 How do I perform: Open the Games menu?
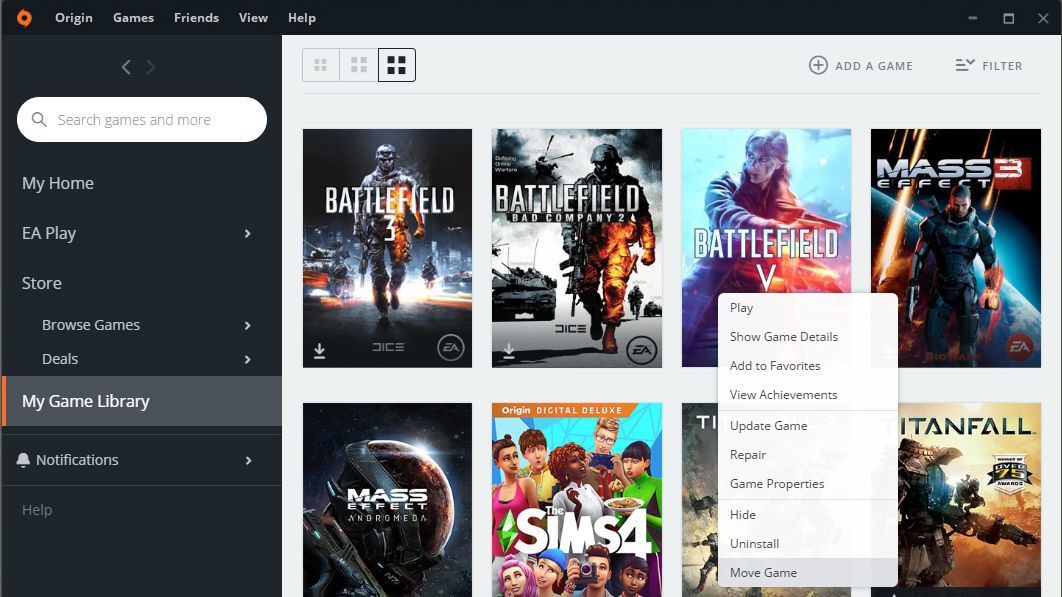[133, 18]
